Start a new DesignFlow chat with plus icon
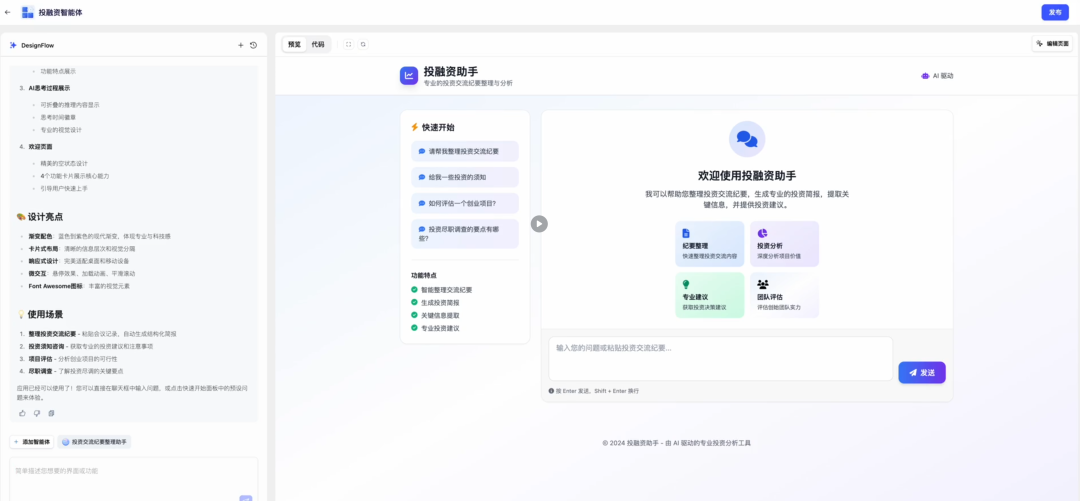This screenshot has height=501, width=1080. (240, 45)
